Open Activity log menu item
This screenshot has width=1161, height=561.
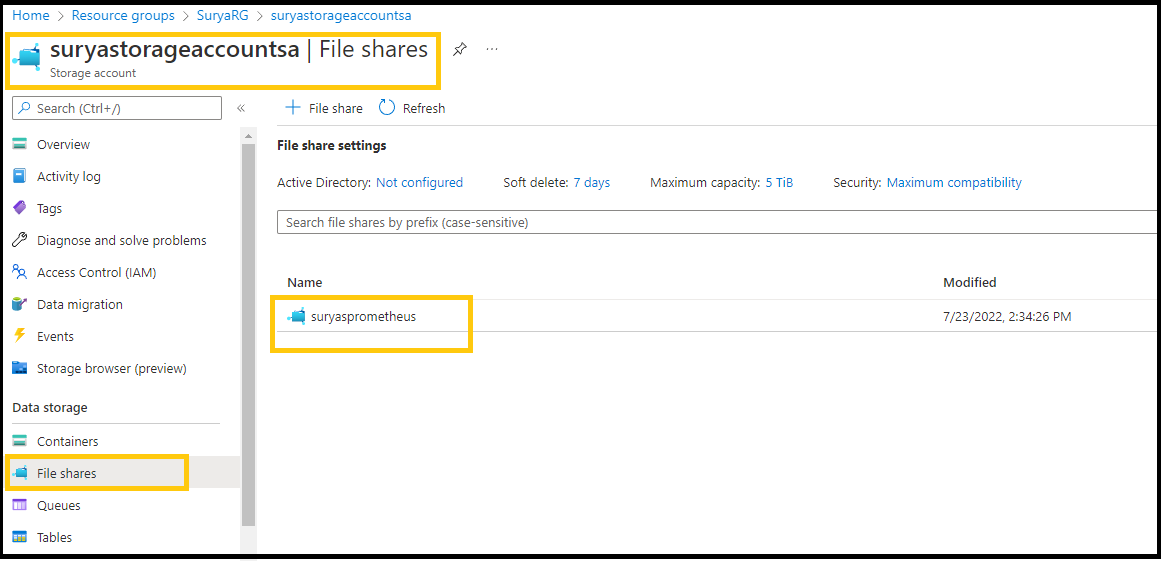(x=69, y=176)
